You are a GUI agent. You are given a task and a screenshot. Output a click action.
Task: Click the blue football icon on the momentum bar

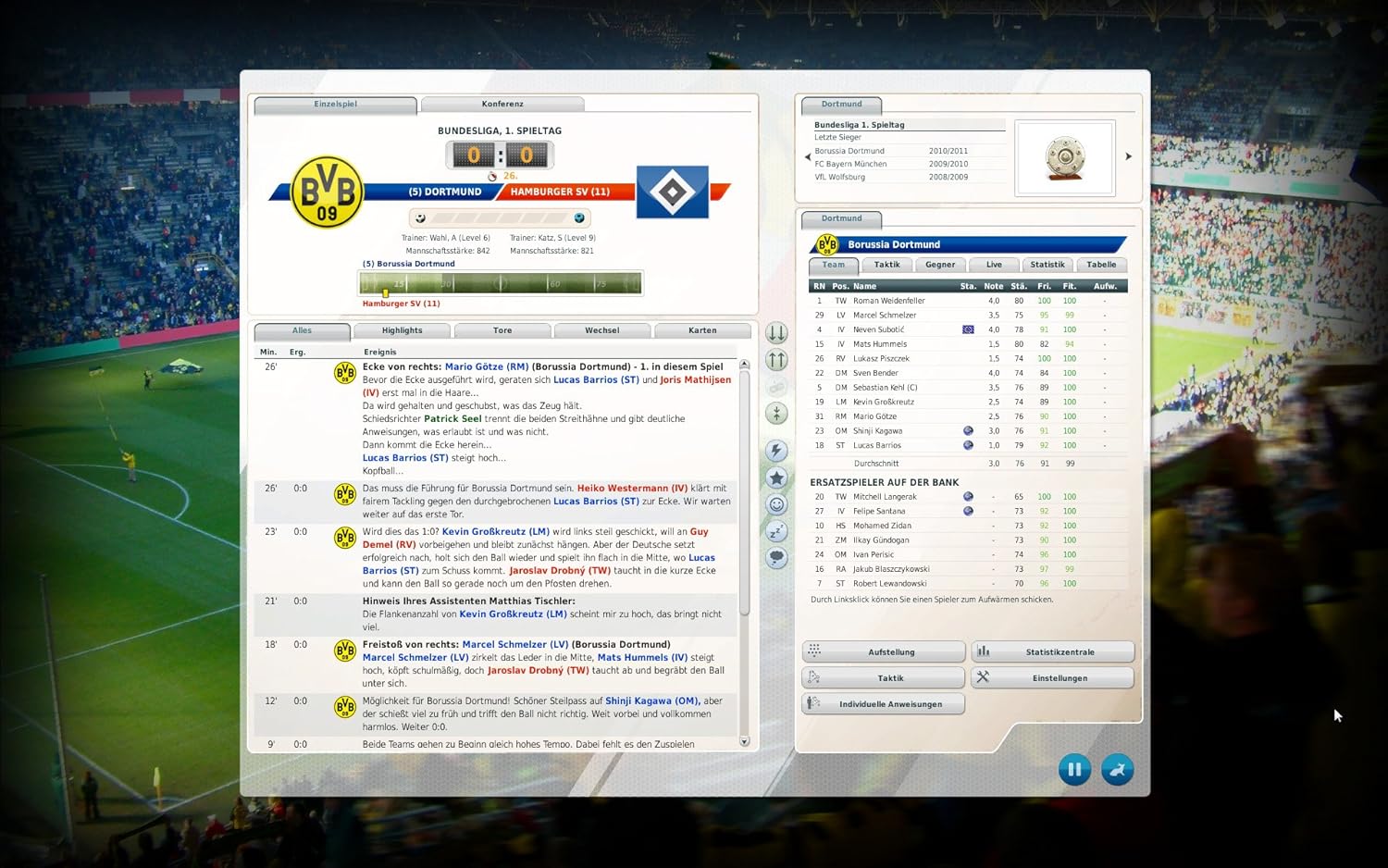click(x=579, y=218)
